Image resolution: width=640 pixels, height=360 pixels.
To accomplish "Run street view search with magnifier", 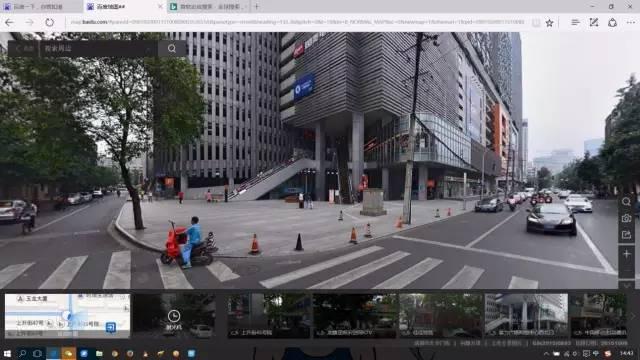I will pos(172,48).
